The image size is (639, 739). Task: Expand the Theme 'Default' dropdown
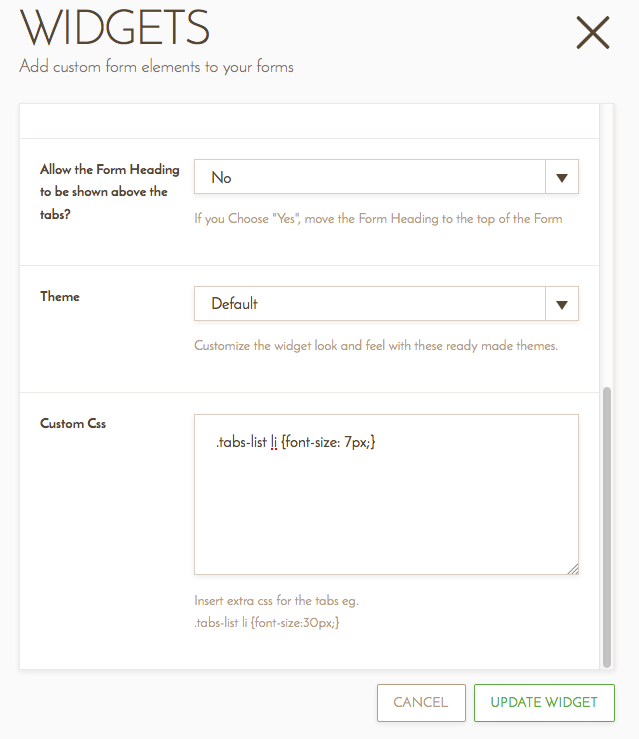(x=386, y=304)
